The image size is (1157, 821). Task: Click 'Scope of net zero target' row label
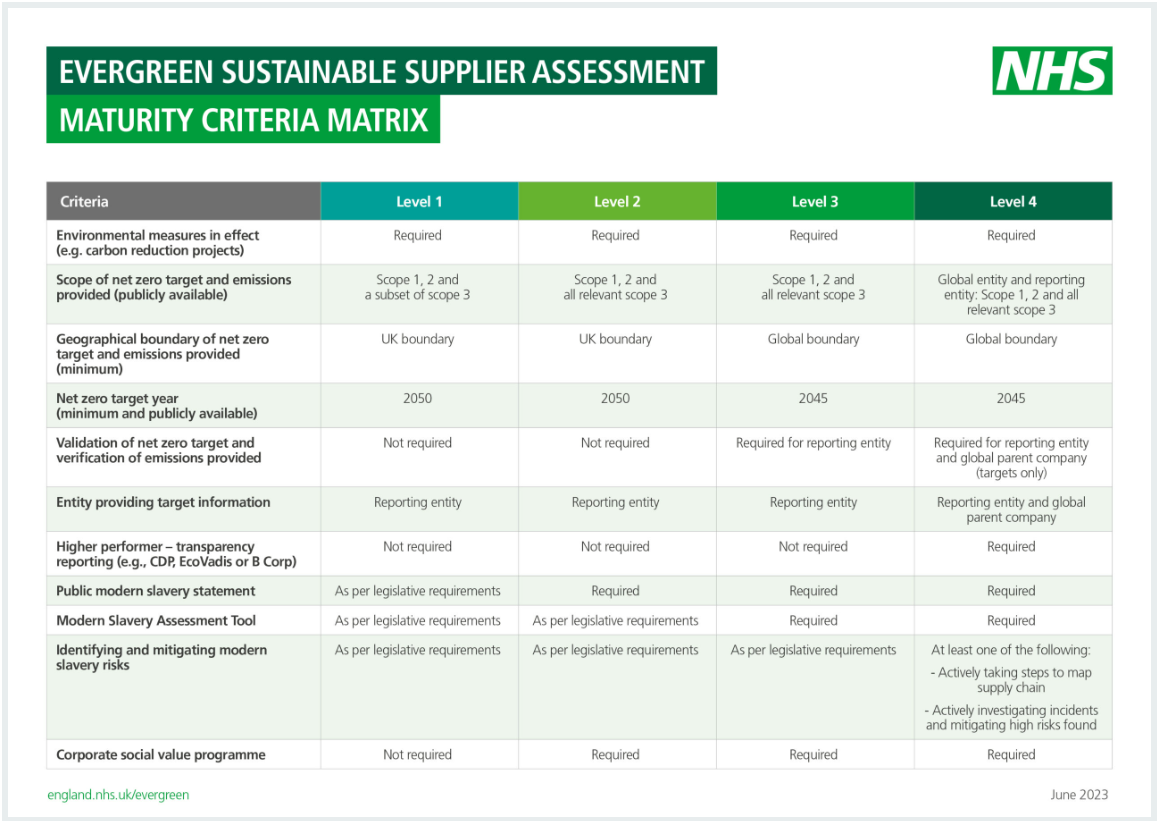[x=173, y=287]
